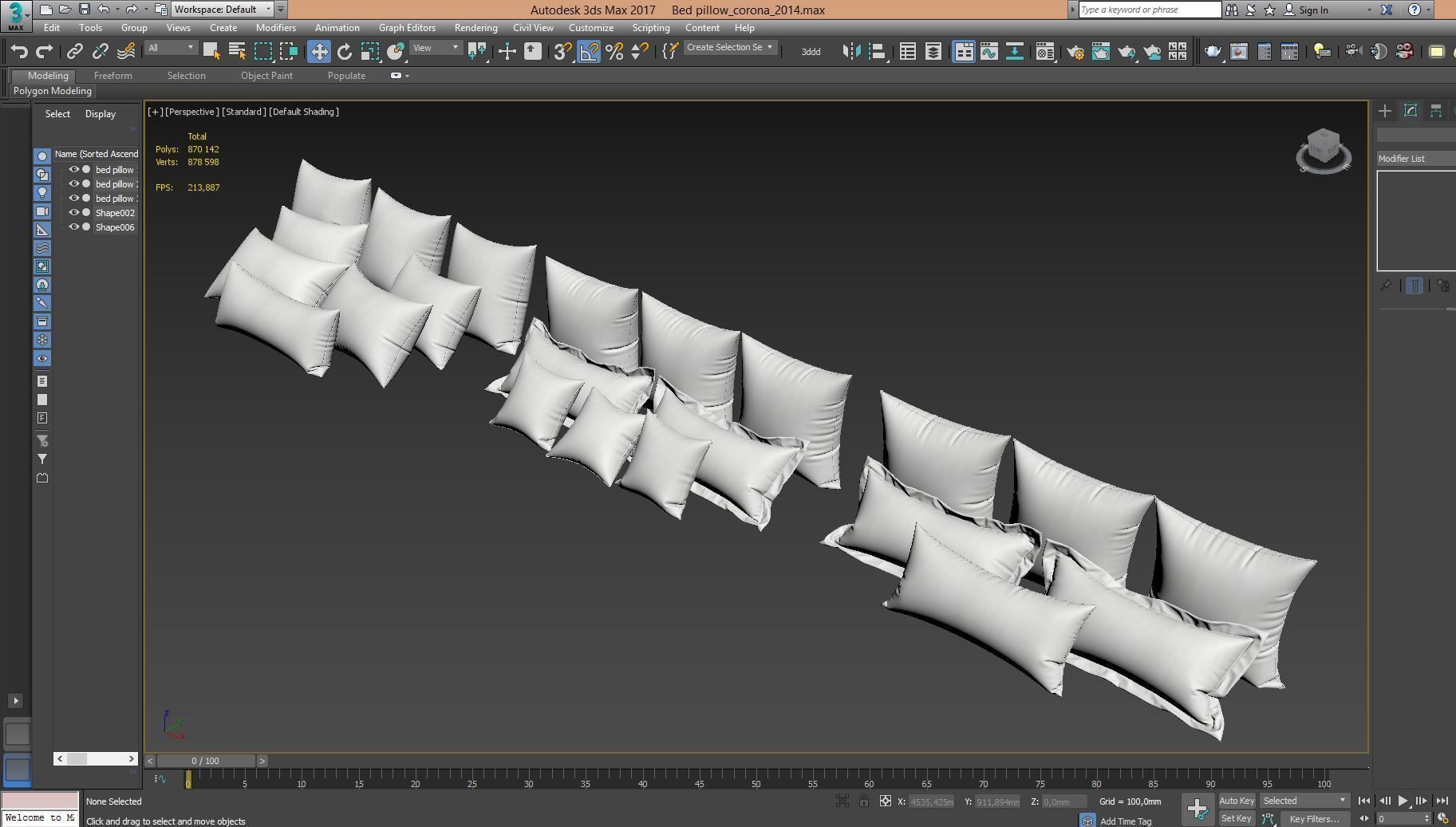
Task: Switch to the Create command panel
Action: pyautogui.click(x=1385, y=111)
